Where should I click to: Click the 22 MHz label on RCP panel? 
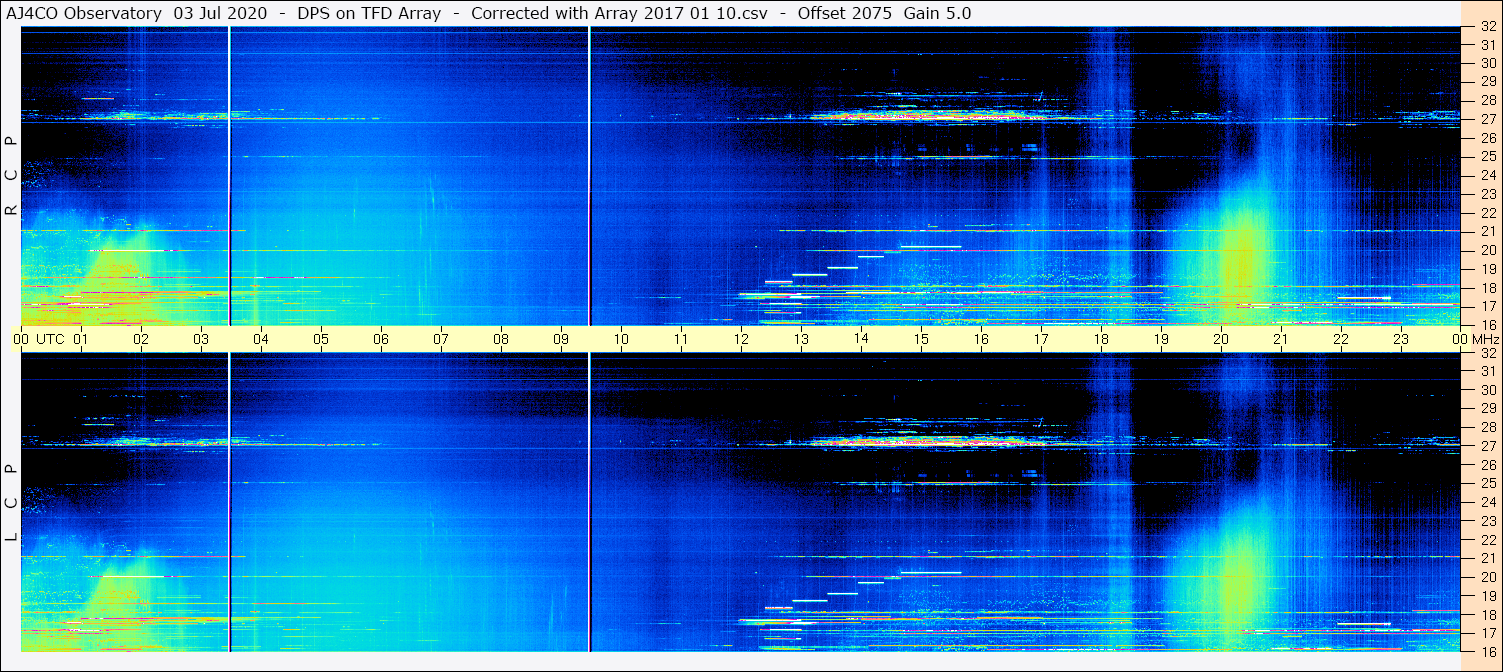click(1487, 213)
